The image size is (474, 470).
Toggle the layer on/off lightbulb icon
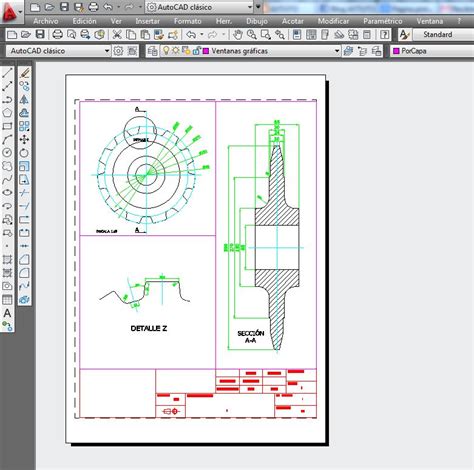pyautogui.click(x=166, y=51)
